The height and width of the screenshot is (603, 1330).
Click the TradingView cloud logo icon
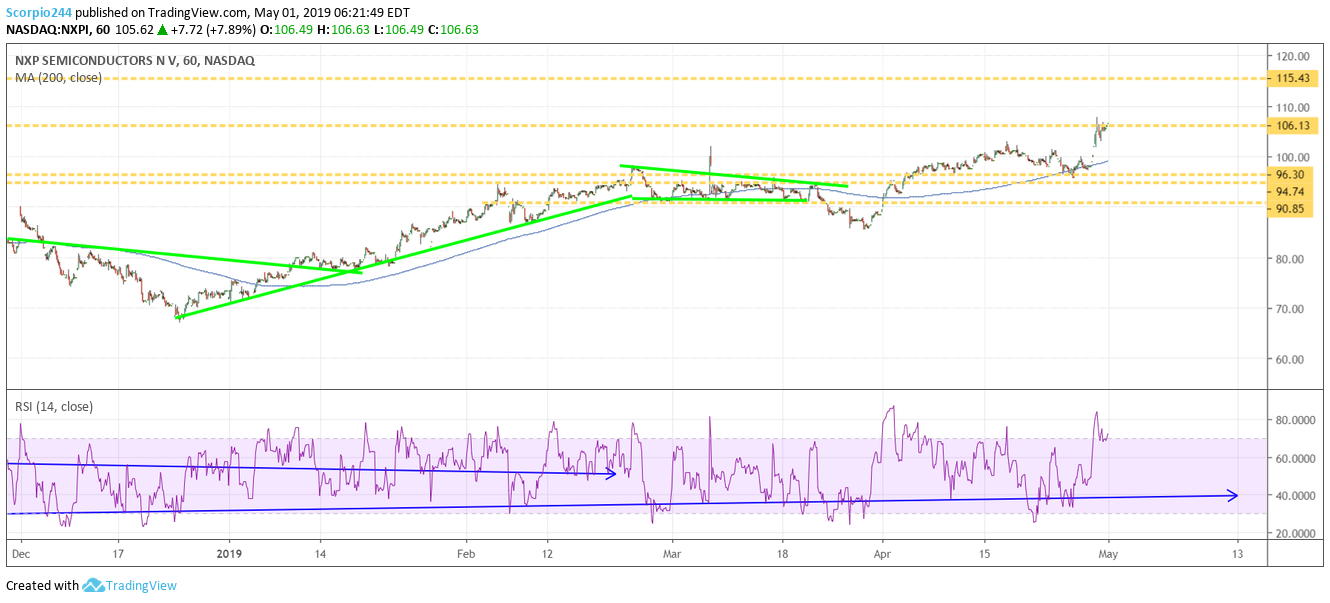(95, 586)
